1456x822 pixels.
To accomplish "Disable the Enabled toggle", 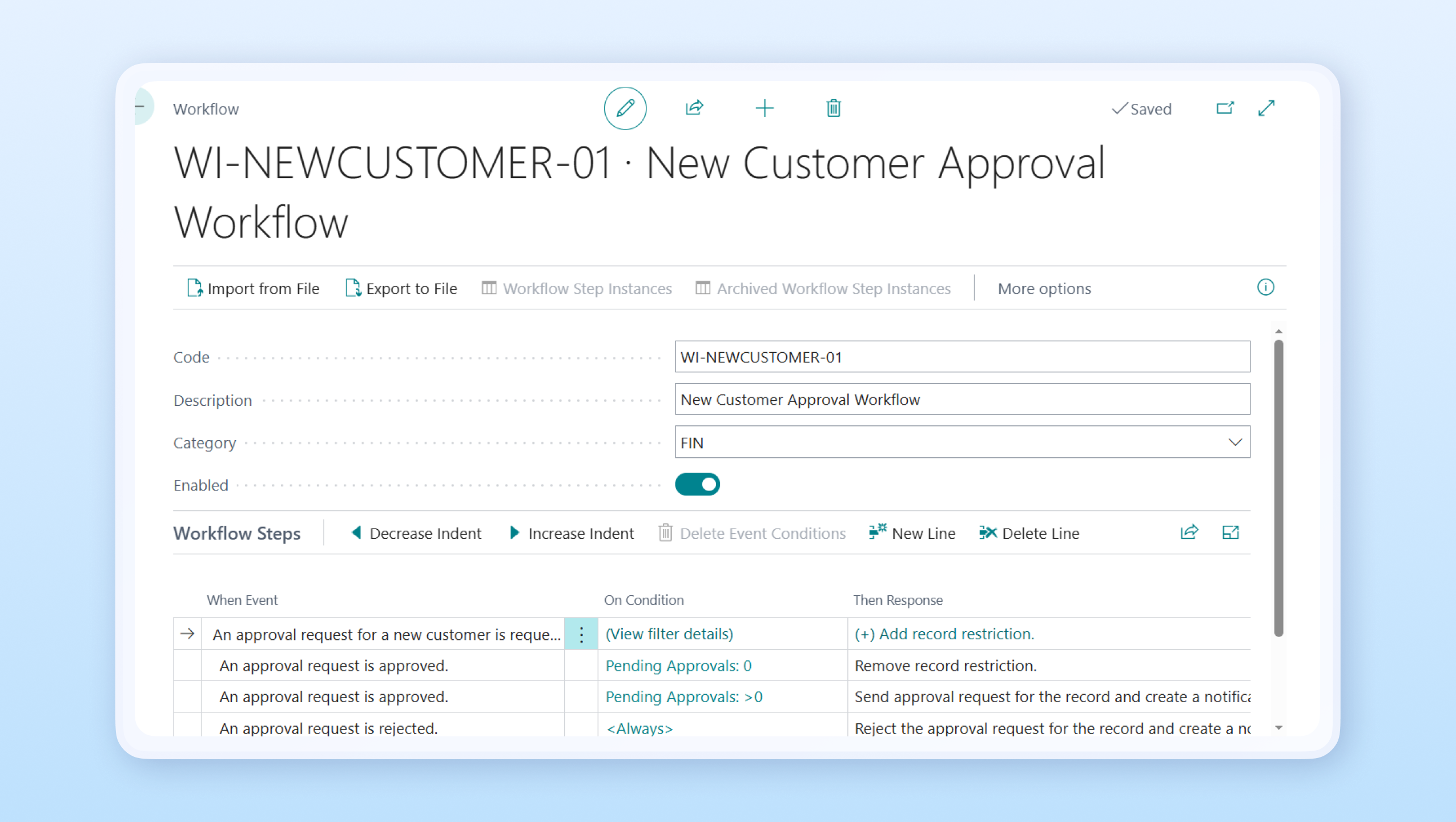I will (x=698, y=484).
